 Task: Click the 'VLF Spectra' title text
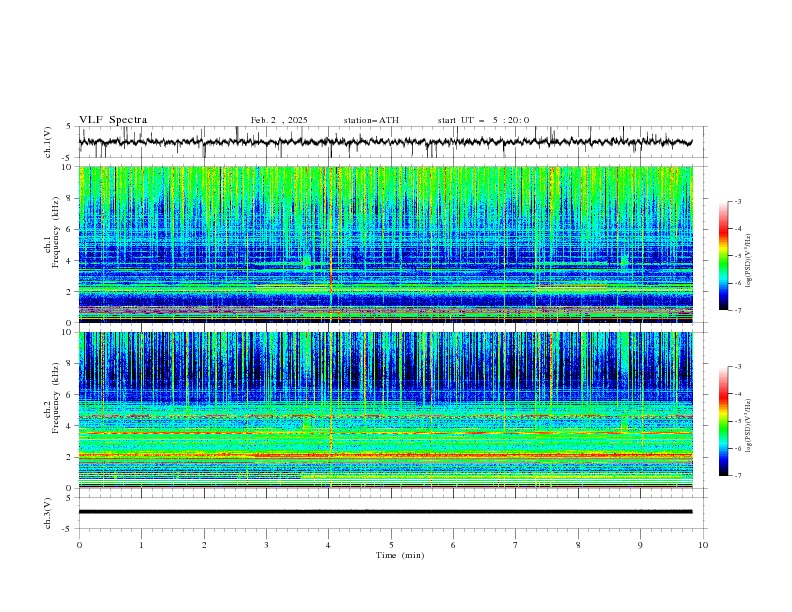113,120
